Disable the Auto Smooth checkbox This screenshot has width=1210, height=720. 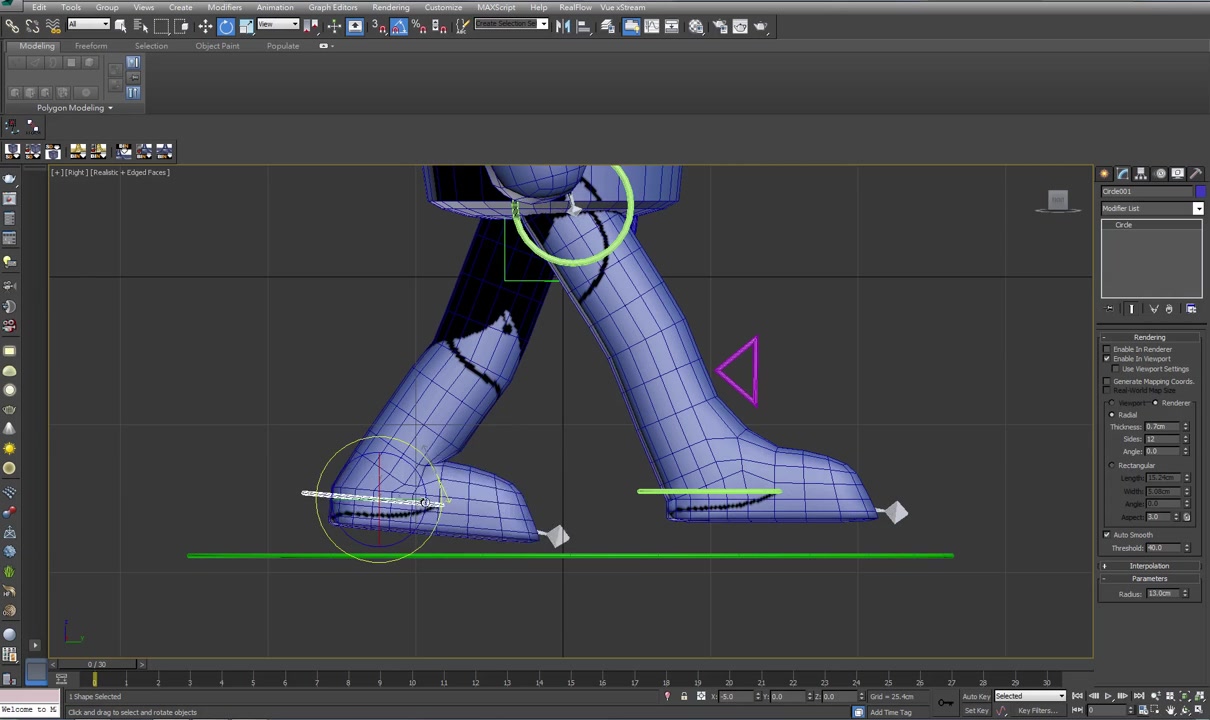pos(1106,535)
